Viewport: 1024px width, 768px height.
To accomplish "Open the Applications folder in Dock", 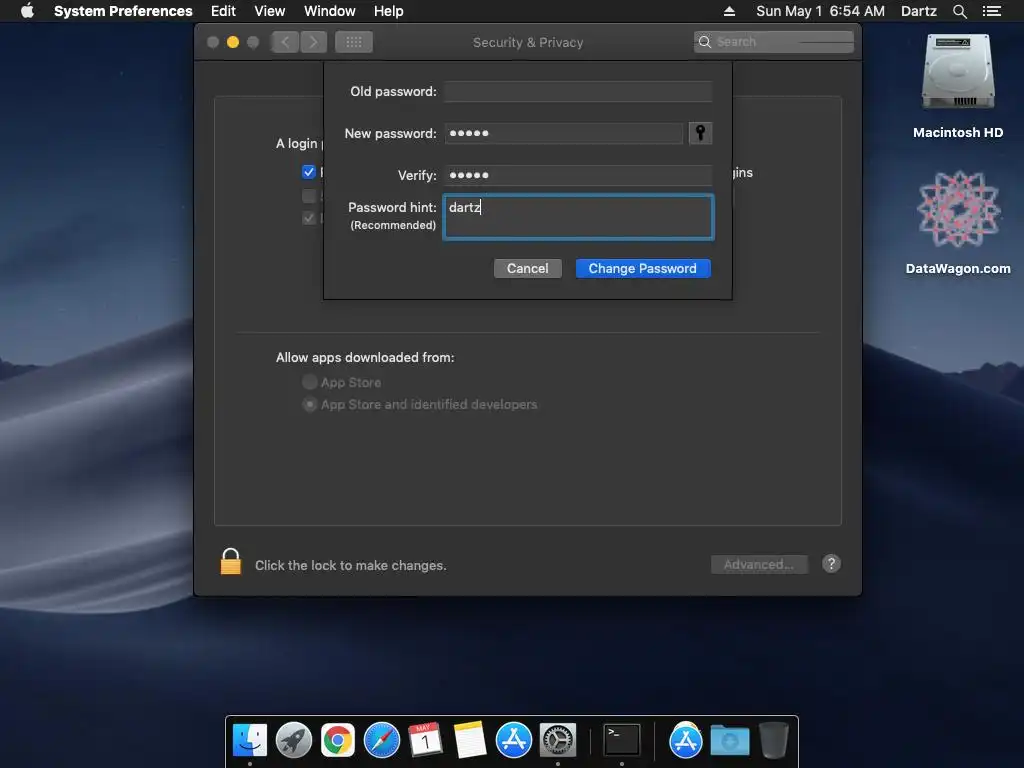I will 685,741.
